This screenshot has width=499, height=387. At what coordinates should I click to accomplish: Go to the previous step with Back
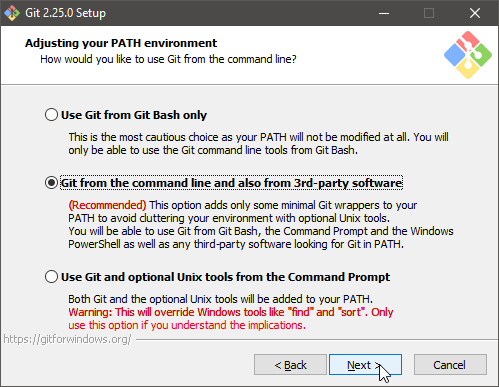pyautogui.click(x=290, y=365)
